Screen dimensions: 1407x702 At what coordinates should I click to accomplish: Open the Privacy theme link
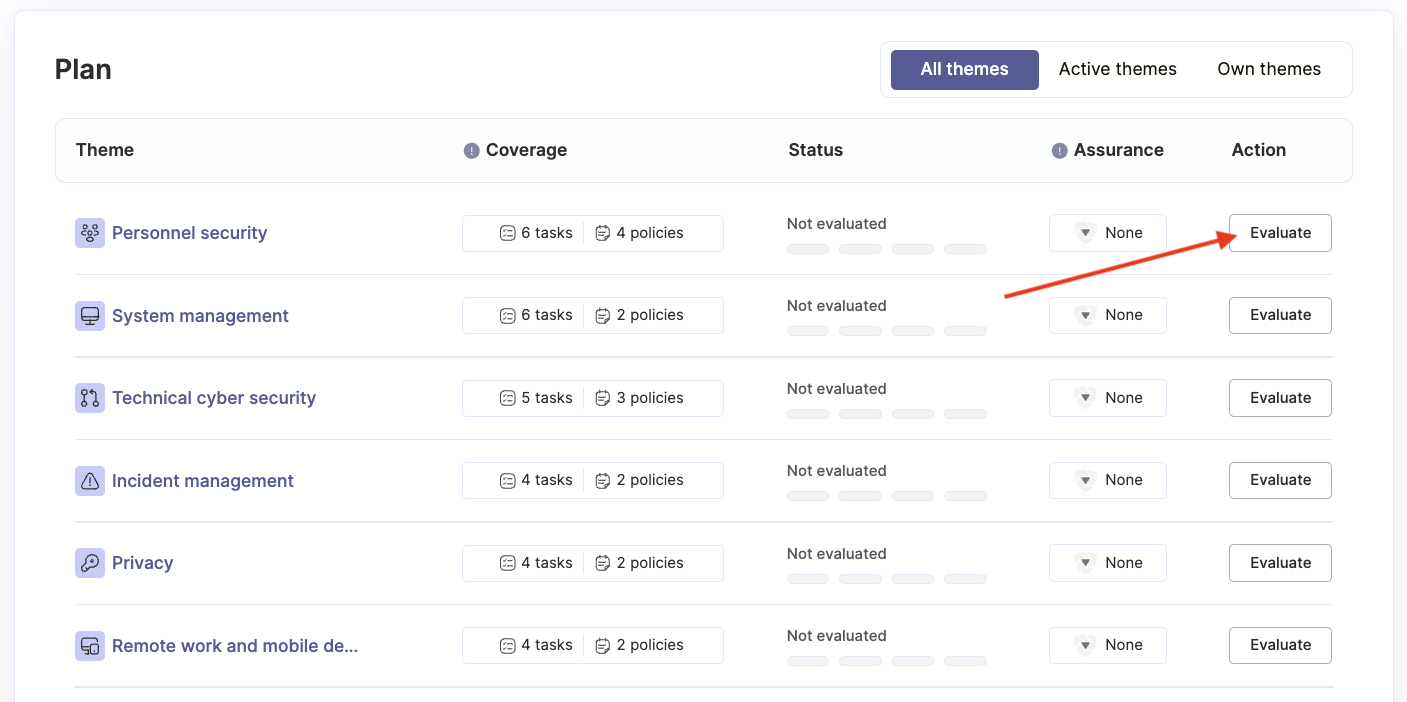pyautogui.click(x=142, y=563)
